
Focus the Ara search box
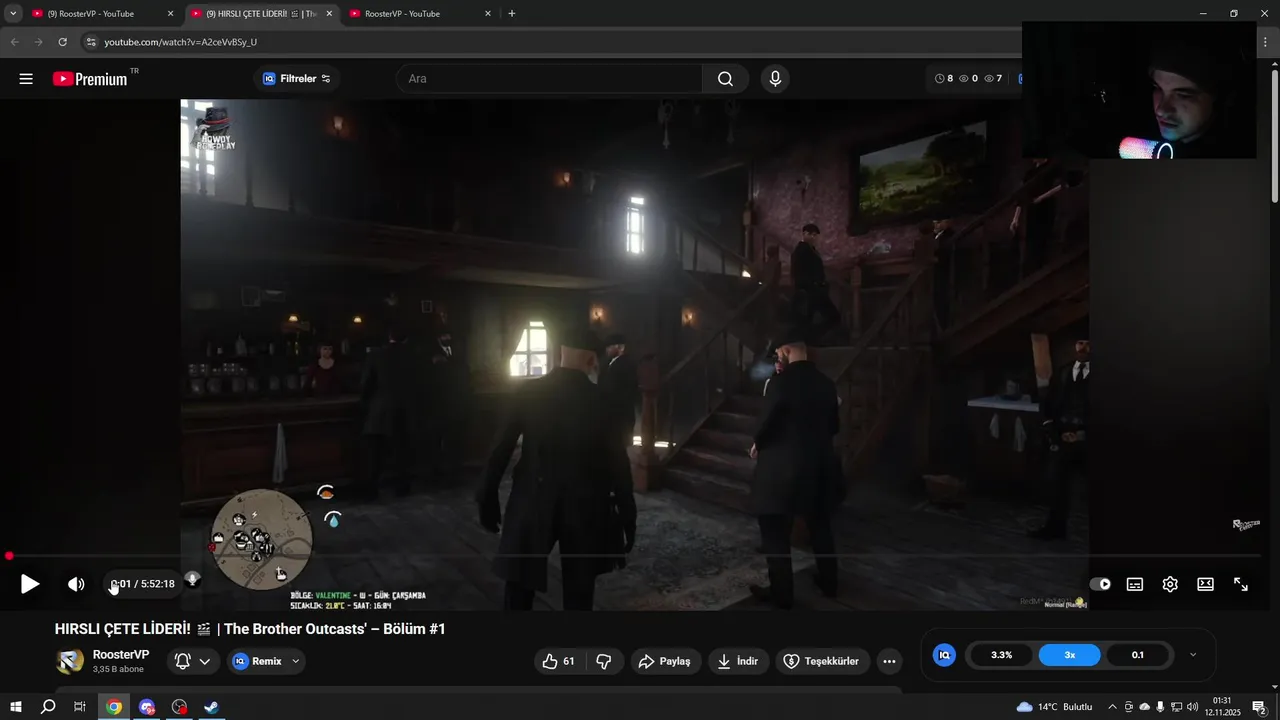(x=550, y=79)
